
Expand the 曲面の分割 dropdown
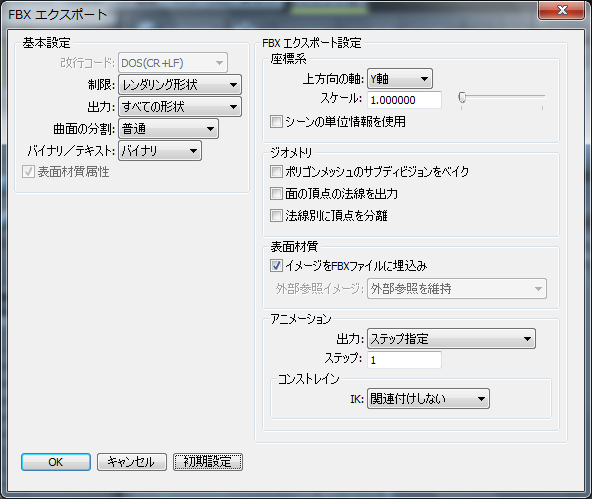click(168, 129)
